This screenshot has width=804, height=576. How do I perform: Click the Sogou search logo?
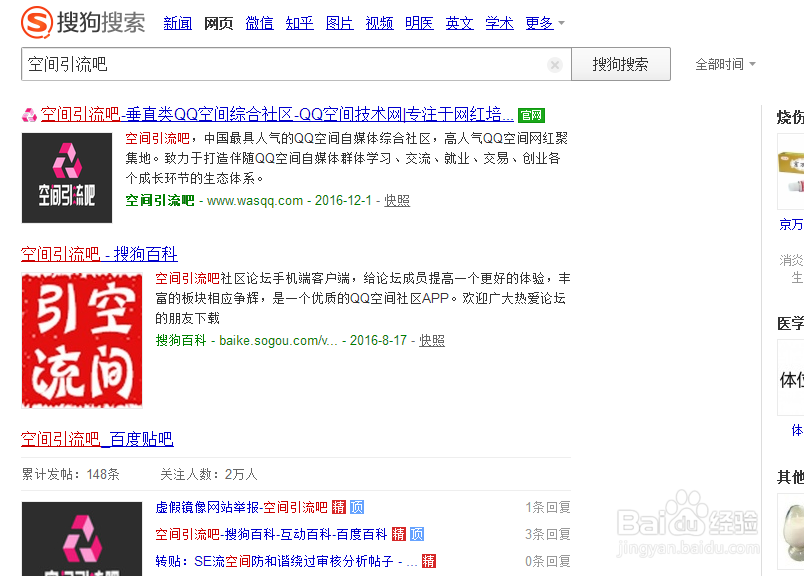[x=83, y=23]
